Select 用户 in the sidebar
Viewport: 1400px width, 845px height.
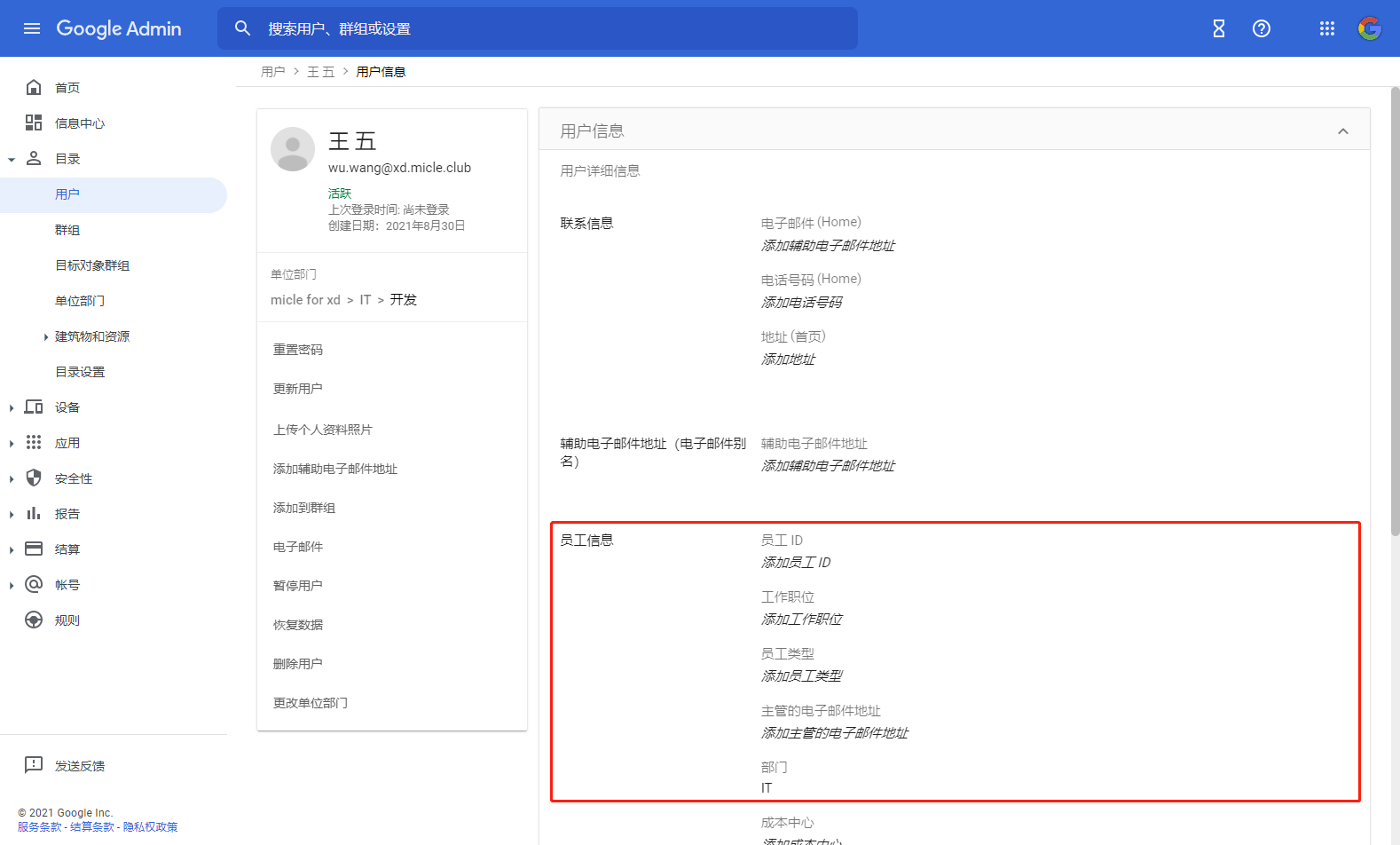tap(114, 194)
